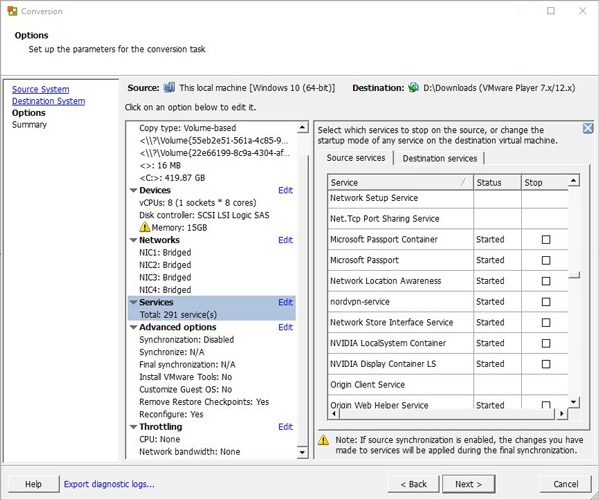Select 'NIC4: Bridged' entry

[x=165, y=290]
